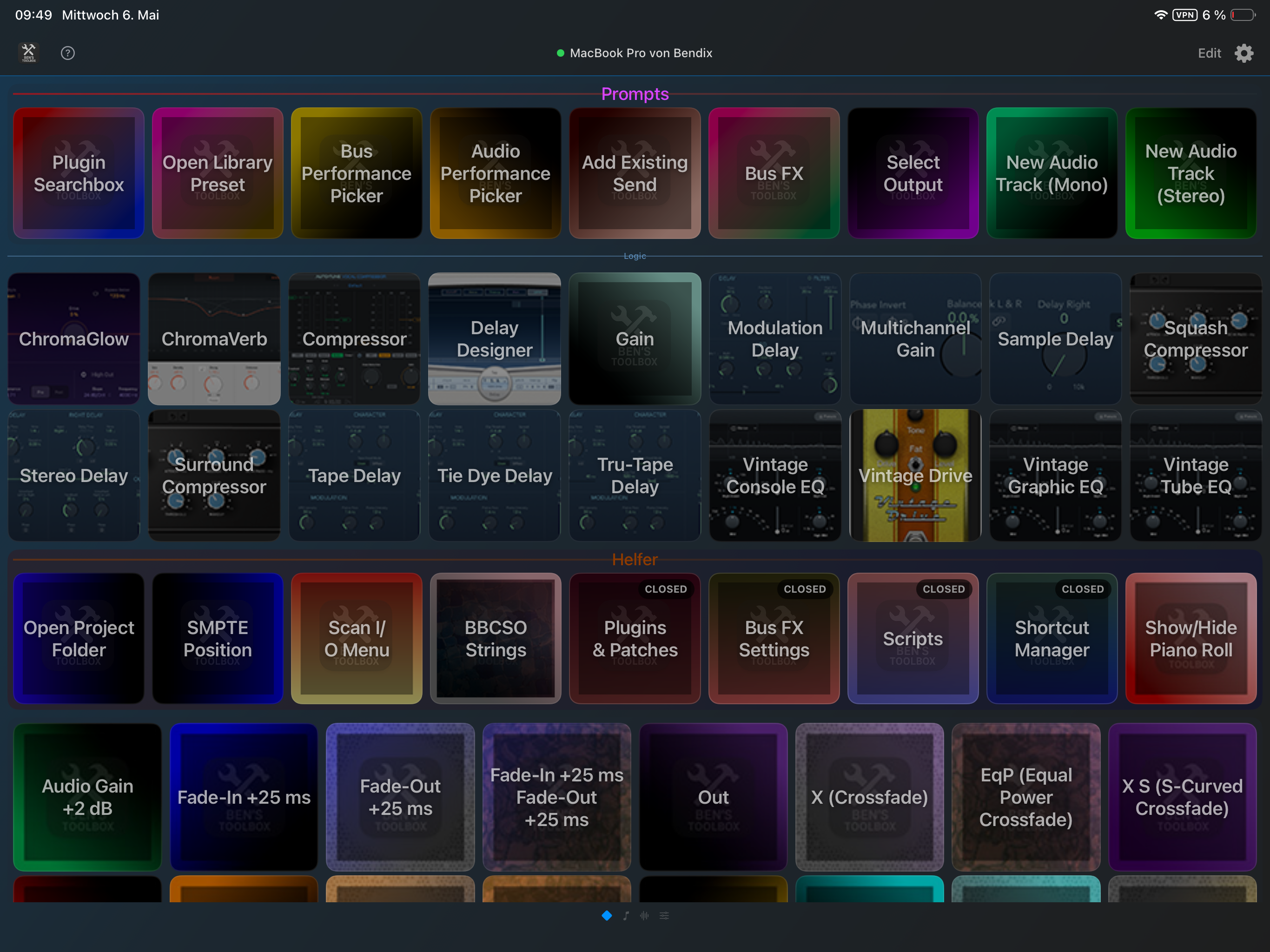Image resolution: width=1270 pixels, height=952 pixels.
Task: Insert the Compressor plugin
Action: [354, 339]
